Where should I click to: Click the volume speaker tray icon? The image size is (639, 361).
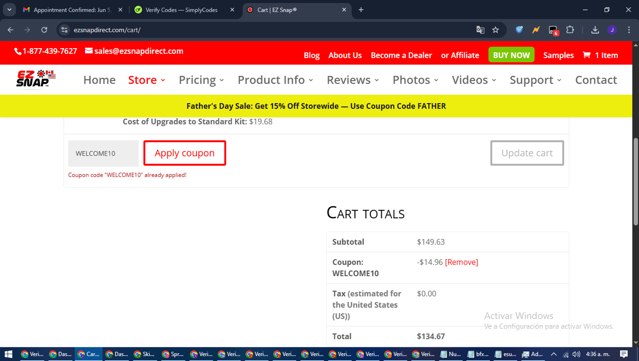pyautogui.click(x=576, y=354)
